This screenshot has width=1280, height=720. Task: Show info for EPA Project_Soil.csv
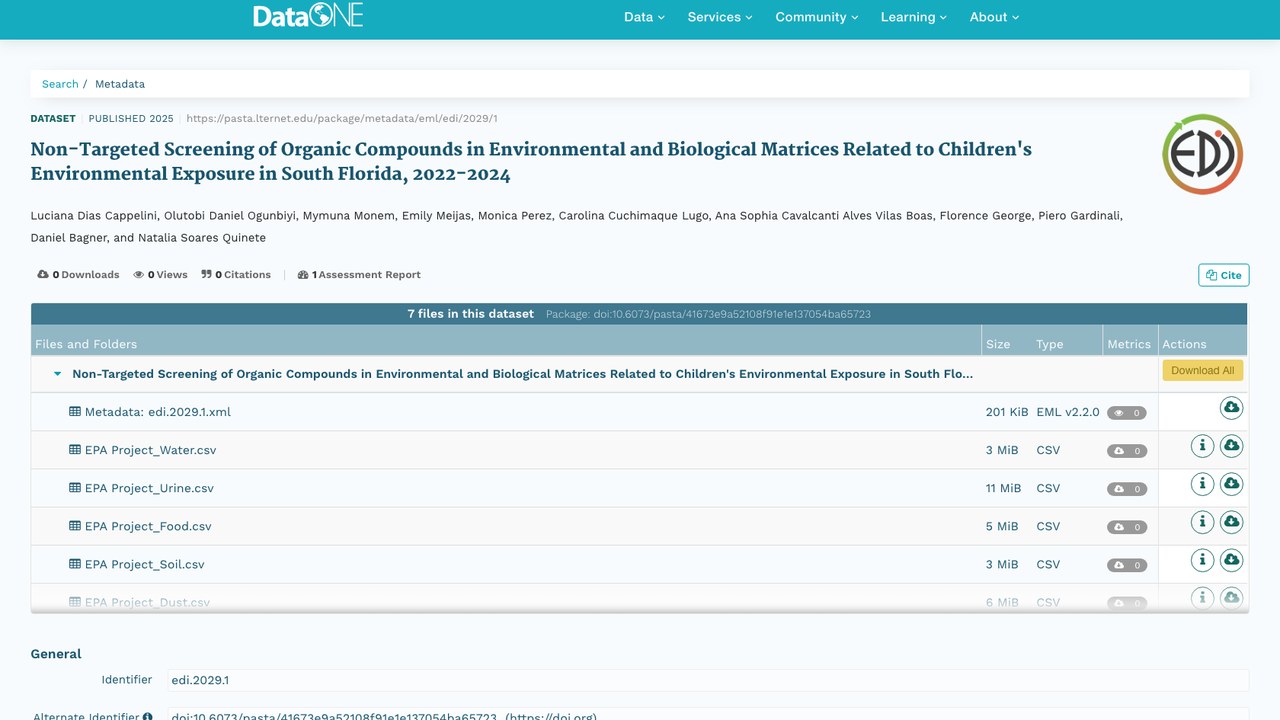pyautogui.click(x=1202, y=560)
